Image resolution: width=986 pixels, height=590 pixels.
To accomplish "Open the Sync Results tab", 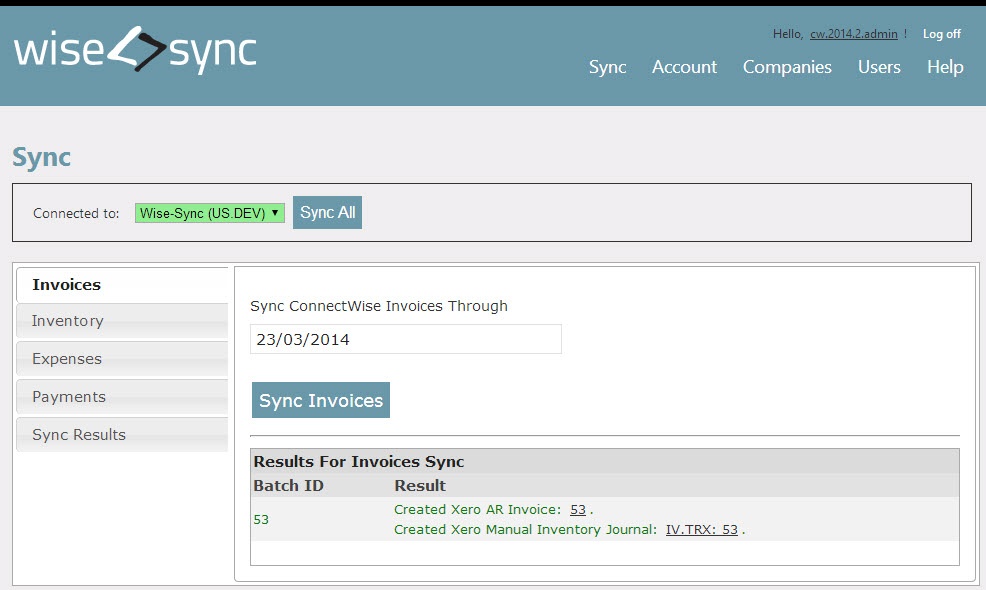I will [x=122, y=435].
